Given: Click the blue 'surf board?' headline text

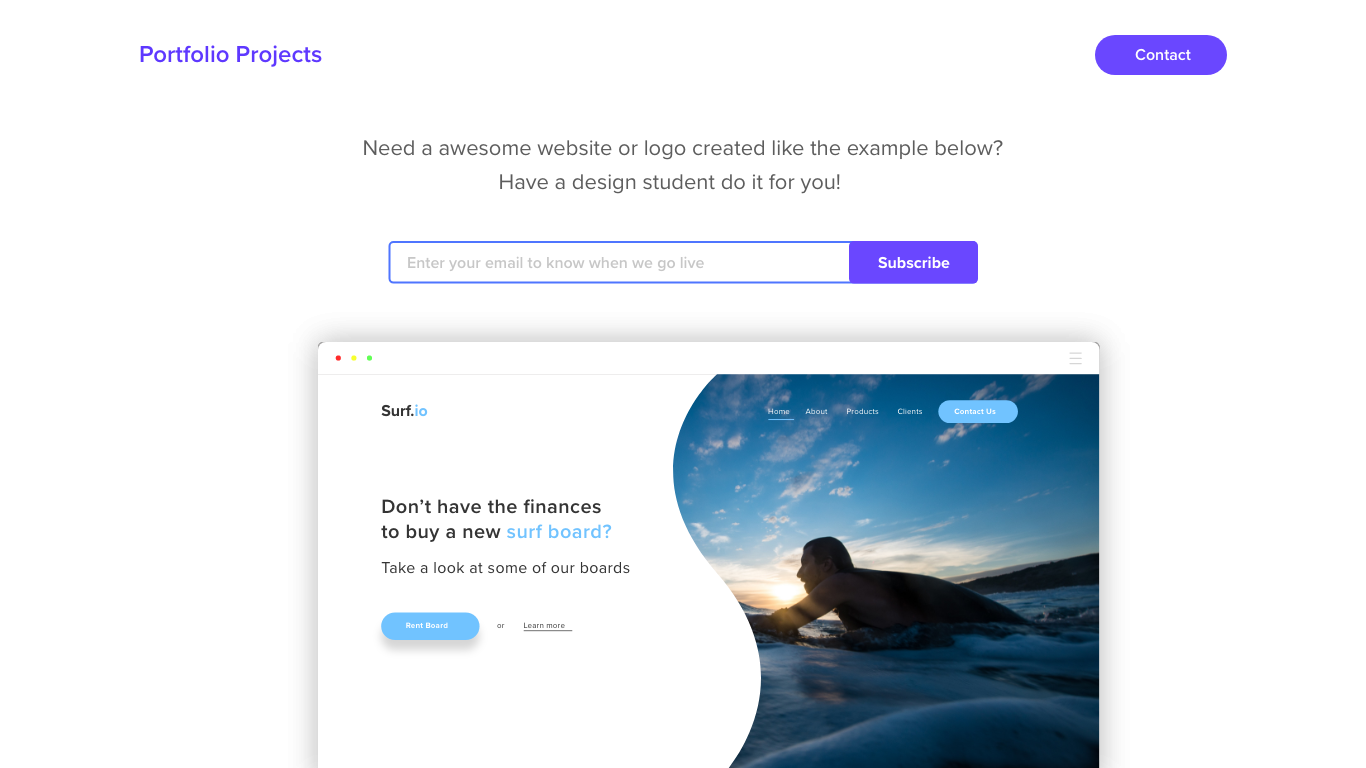Looking at the screenshot, I should tap(559, 532).
